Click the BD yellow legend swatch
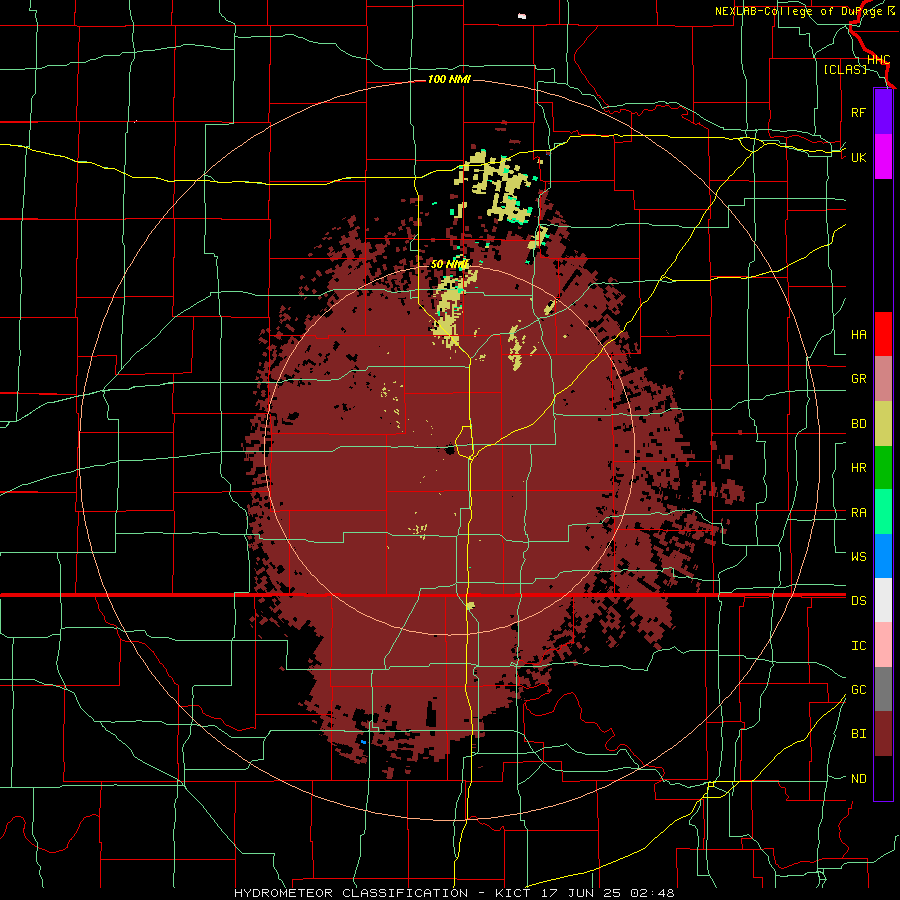The image size is (900, 900). point(883,424)
